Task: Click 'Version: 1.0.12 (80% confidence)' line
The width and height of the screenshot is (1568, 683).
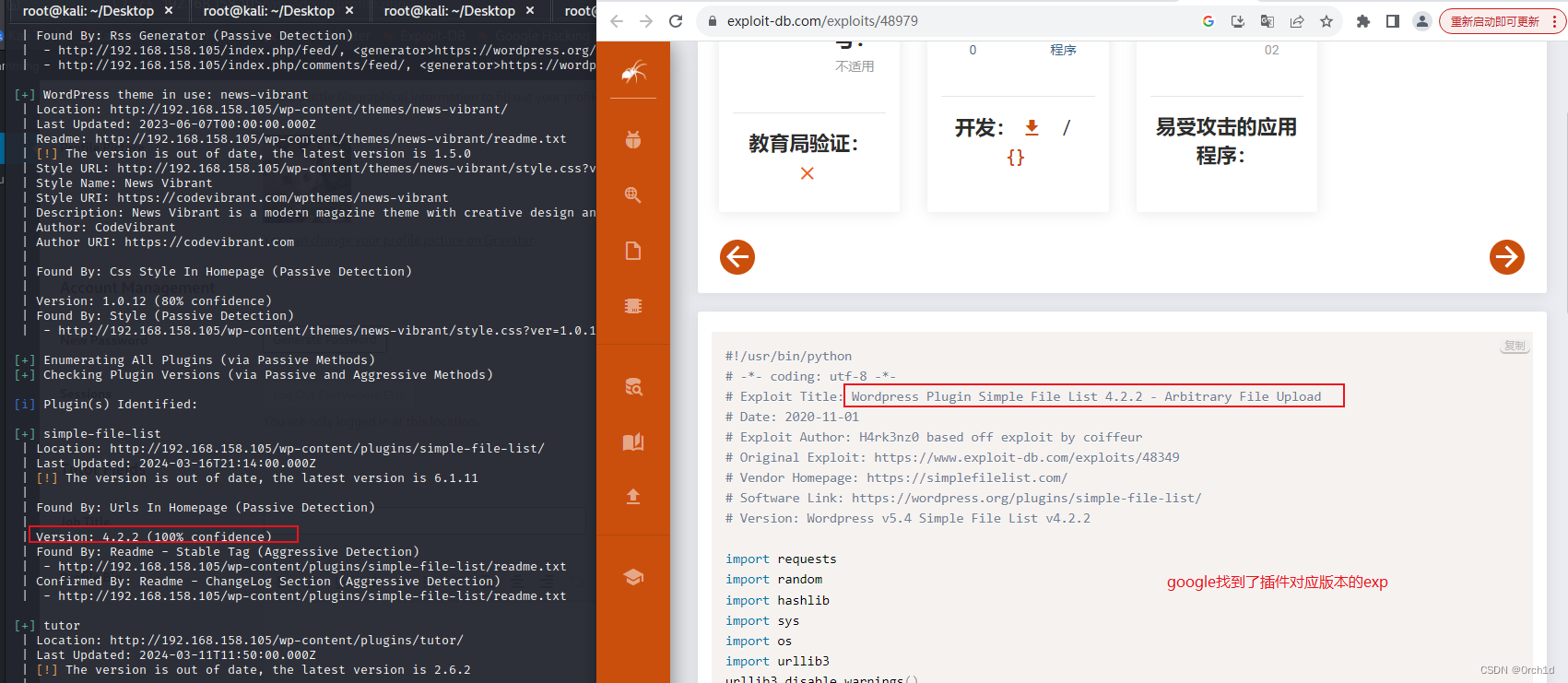Action: [x=154, y=300]
